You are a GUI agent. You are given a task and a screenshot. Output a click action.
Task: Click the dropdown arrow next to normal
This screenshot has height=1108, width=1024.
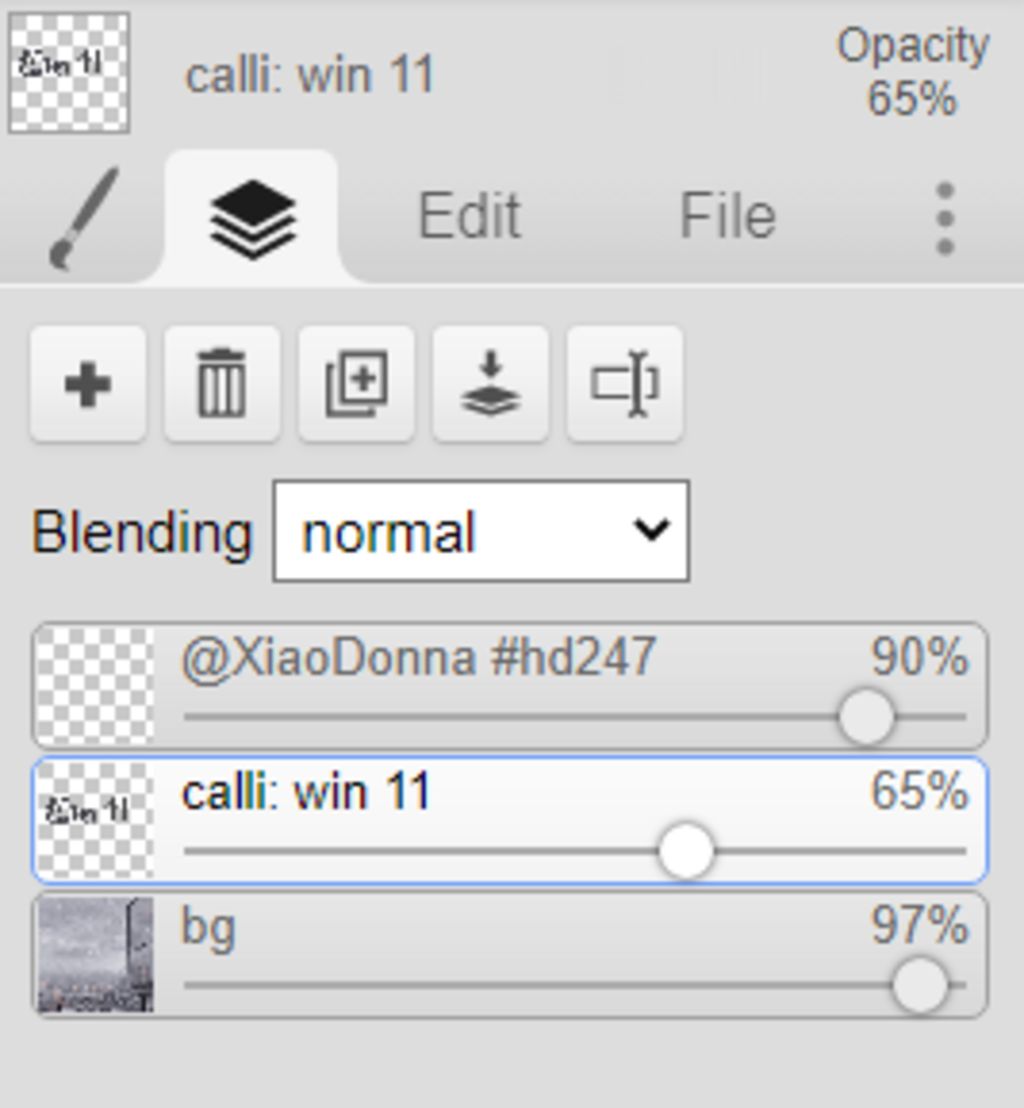point(650,530)
